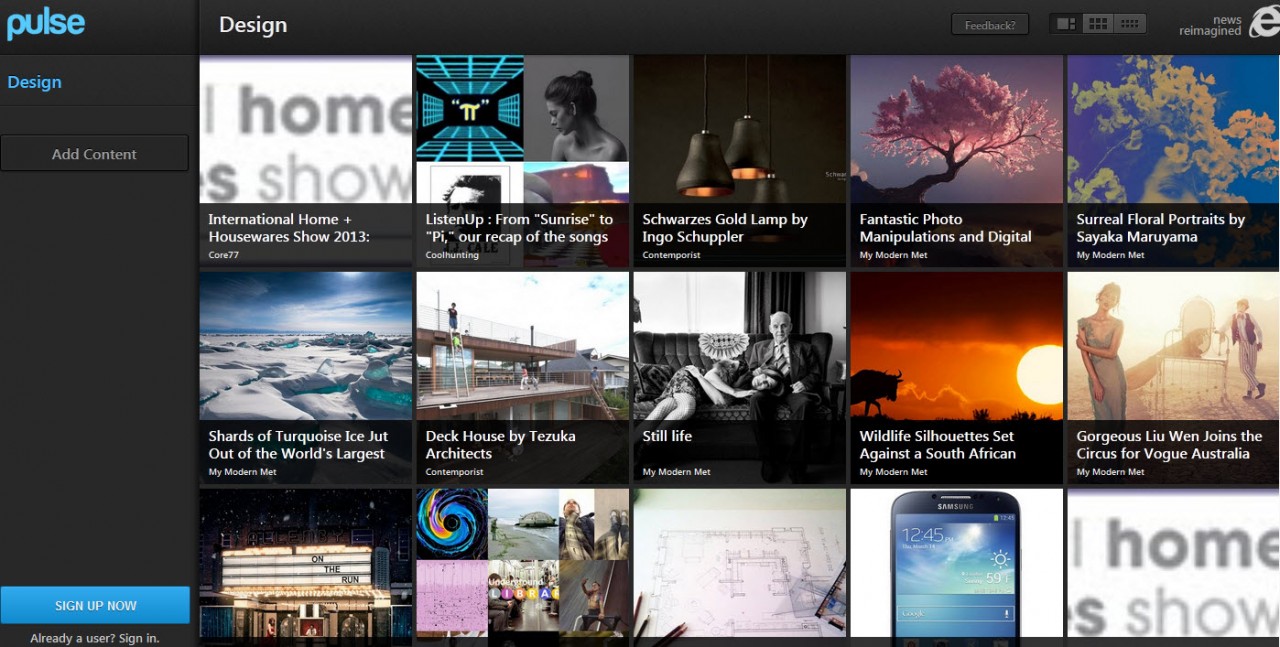Select the blue and yellow floral portrait image
The width and height of the screenshot is (1280, 647).
[1173, 129]
